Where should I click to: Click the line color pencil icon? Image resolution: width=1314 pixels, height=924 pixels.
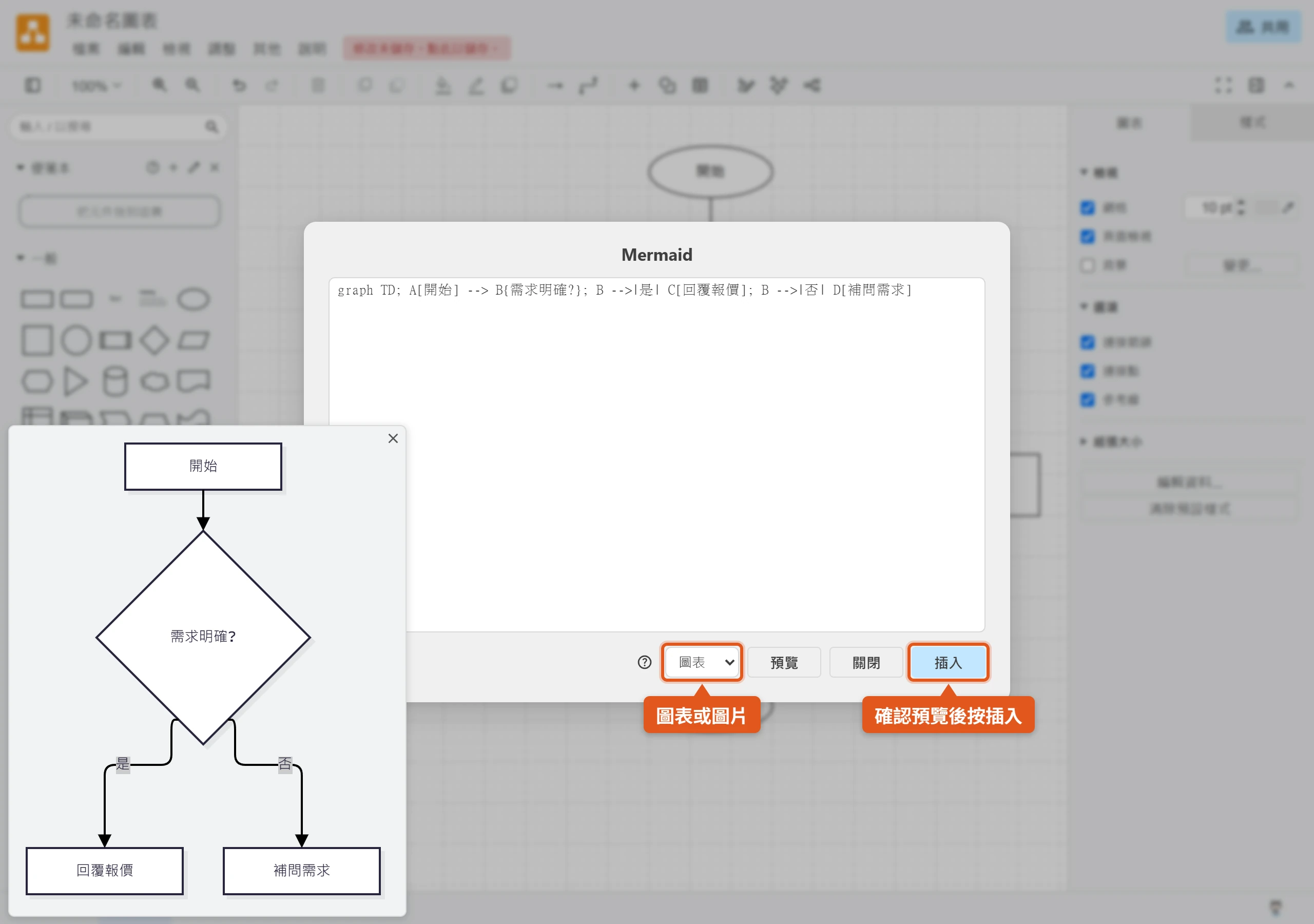pyautogui.click(x=476, y=86)
